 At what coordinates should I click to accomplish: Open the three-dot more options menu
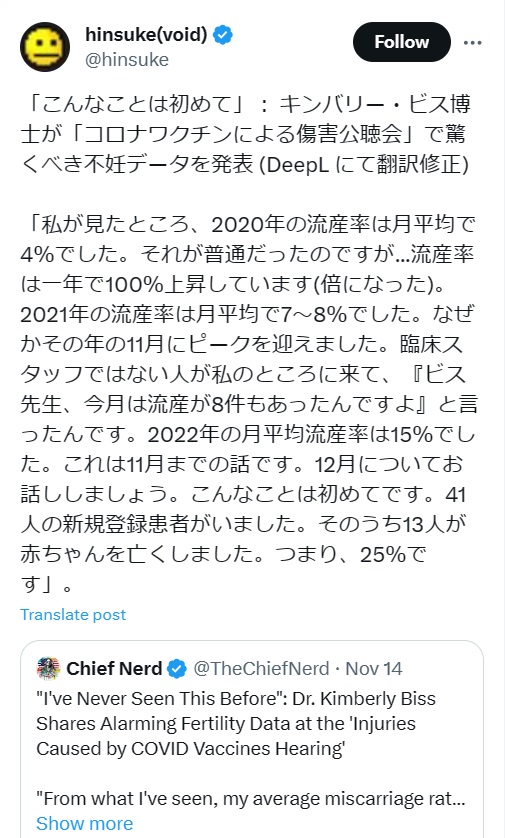tap(472, 43)
